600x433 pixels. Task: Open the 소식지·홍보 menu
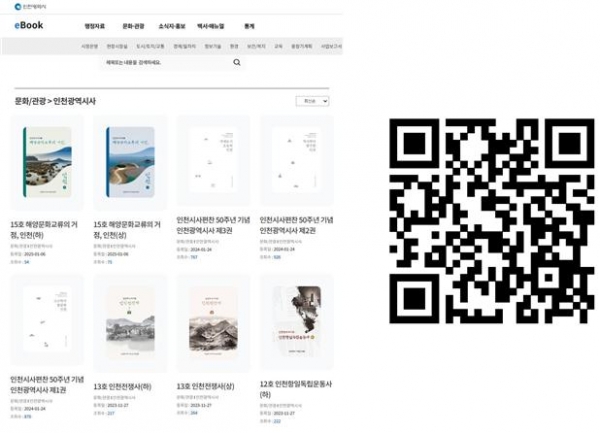[x=172, y=26]
